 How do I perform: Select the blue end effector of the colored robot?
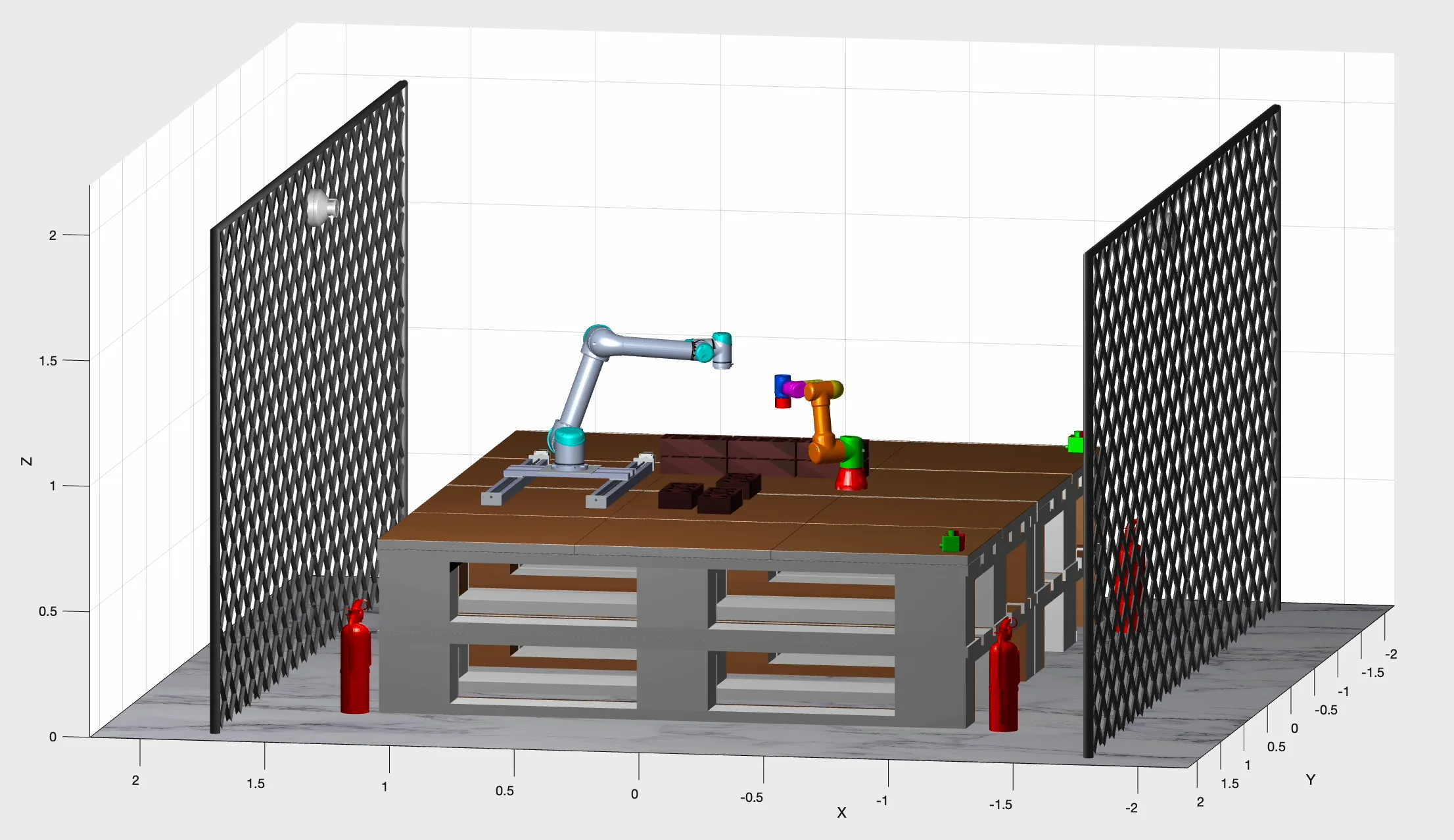(x=782, y=386)
